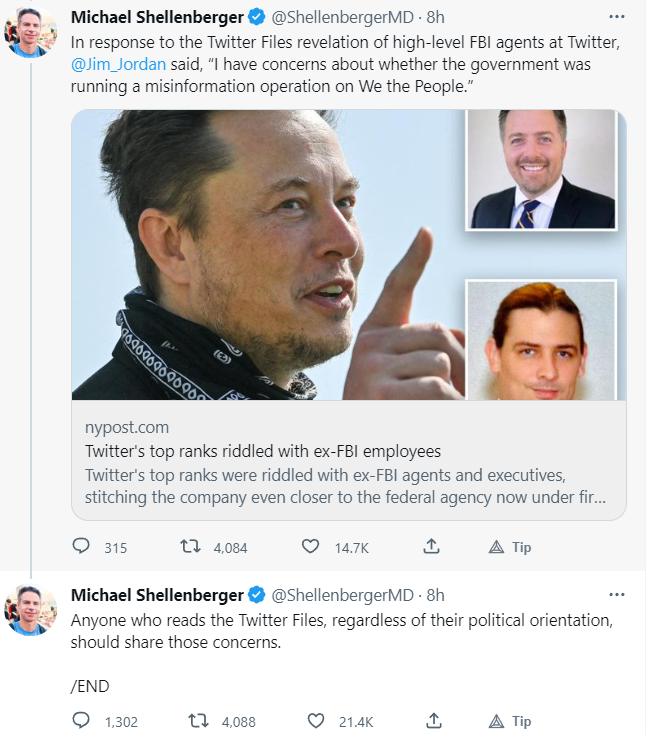646x735 pixels.
Task: Reply to the /END tweet via comment icon
Action: (x=82, y=721)
